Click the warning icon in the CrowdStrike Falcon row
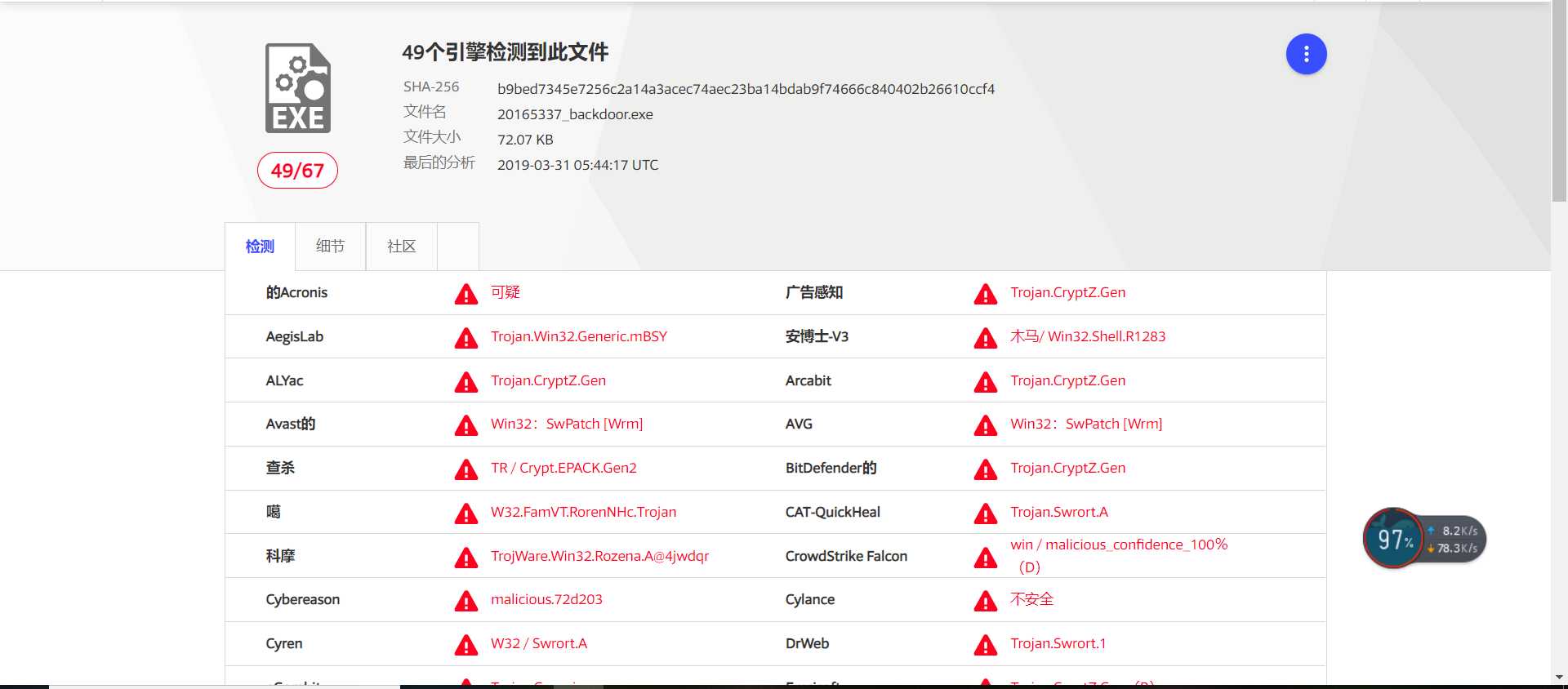This screenshot has height=689, width=1568. click(x=986, y=558)
